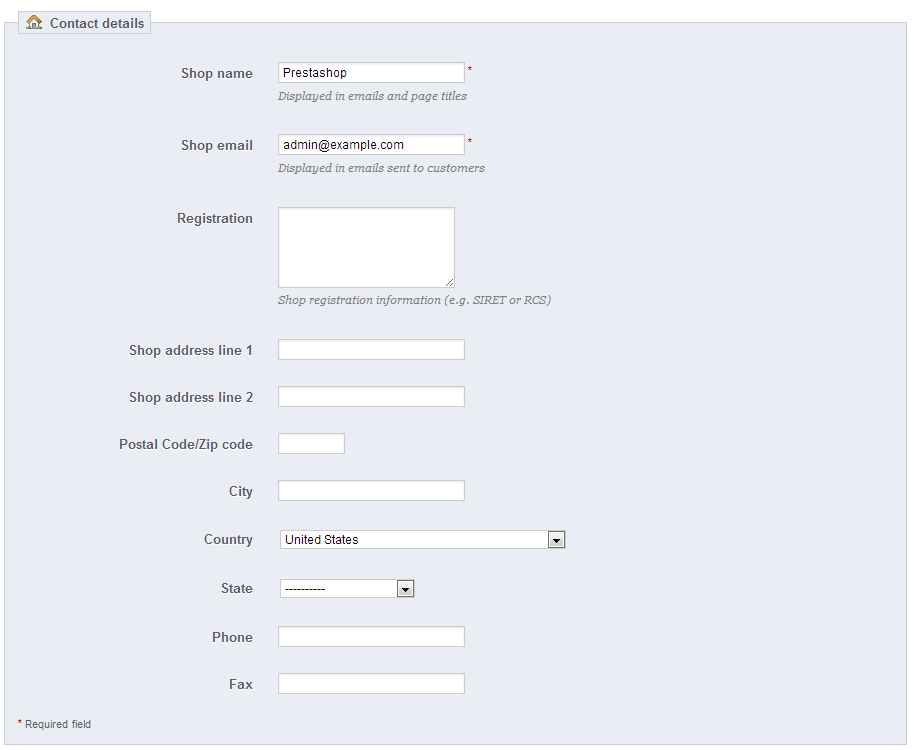Click the Shop name label
This screenshot has width=914, height=750.
pyautogui.click(x=217, y=73)
